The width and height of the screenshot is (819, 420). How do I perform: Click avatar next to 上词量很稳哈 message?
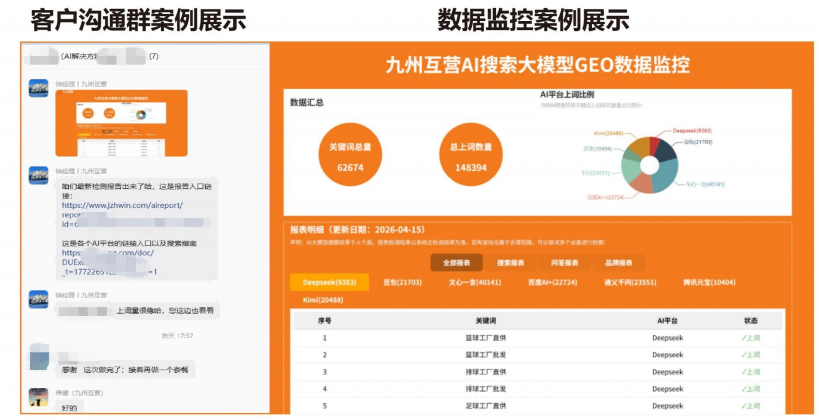[x=39, y=299]
